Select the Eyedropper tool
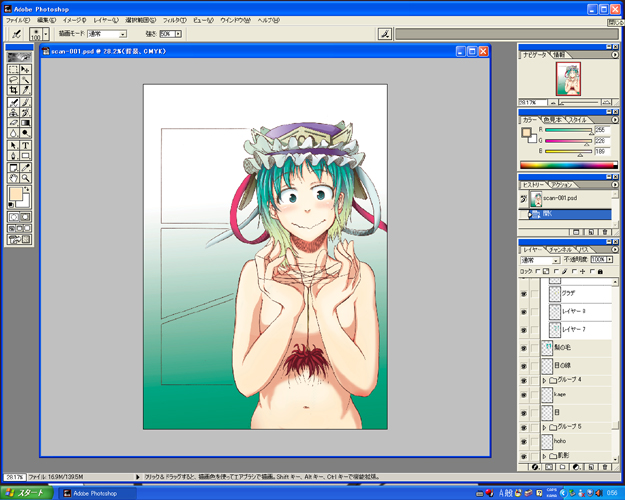This screenshot has width=625, height=500. 25,168
